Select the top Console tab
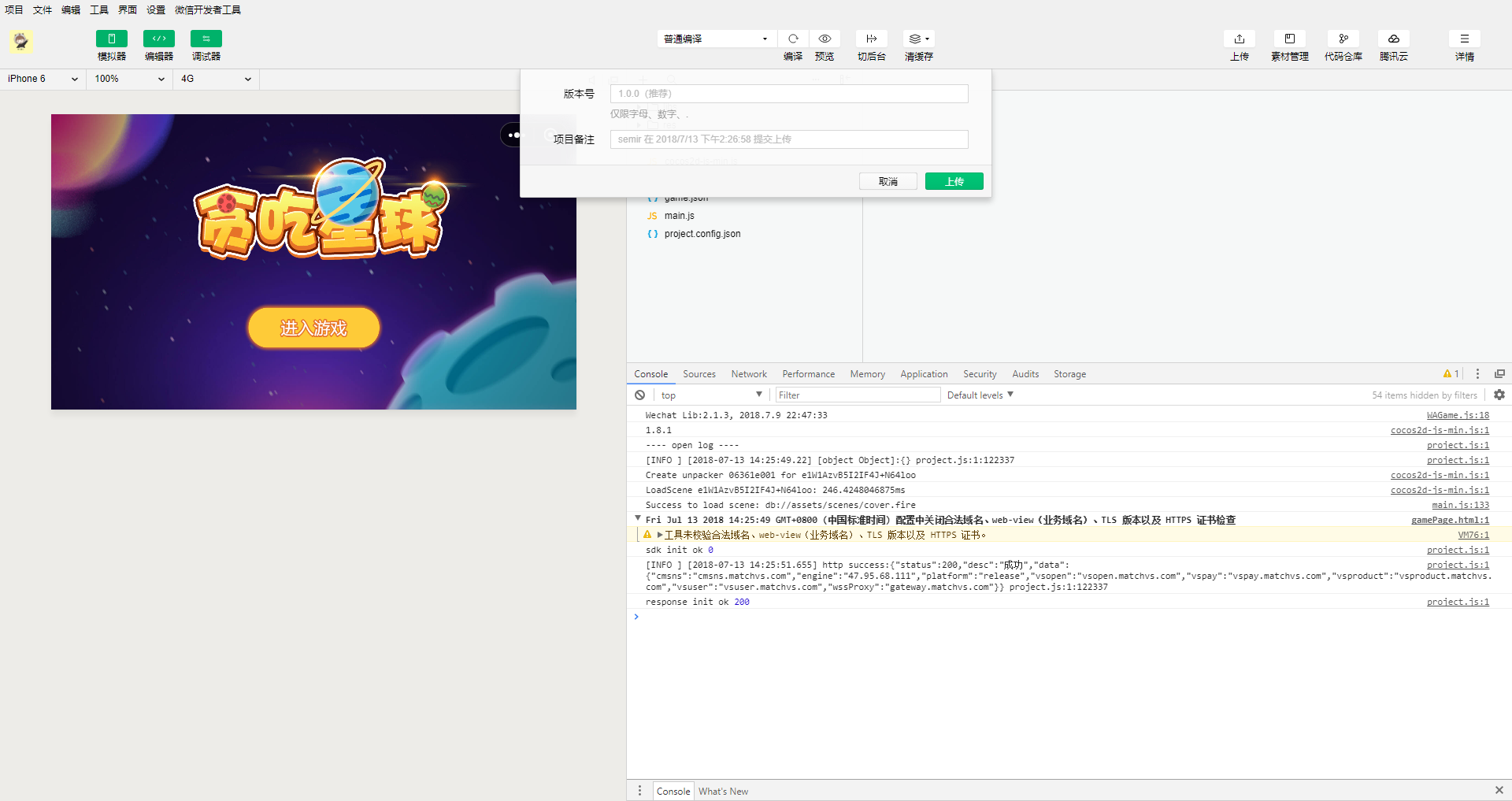This screenshot has height=801, width=1512. coord(651,374)
